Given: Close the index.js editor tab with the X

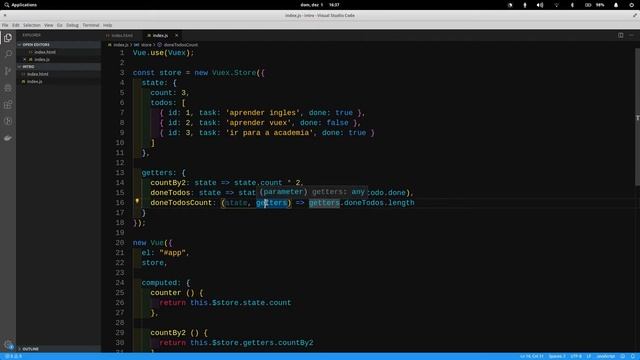Looking at the screenshot, I should (176, 36).
